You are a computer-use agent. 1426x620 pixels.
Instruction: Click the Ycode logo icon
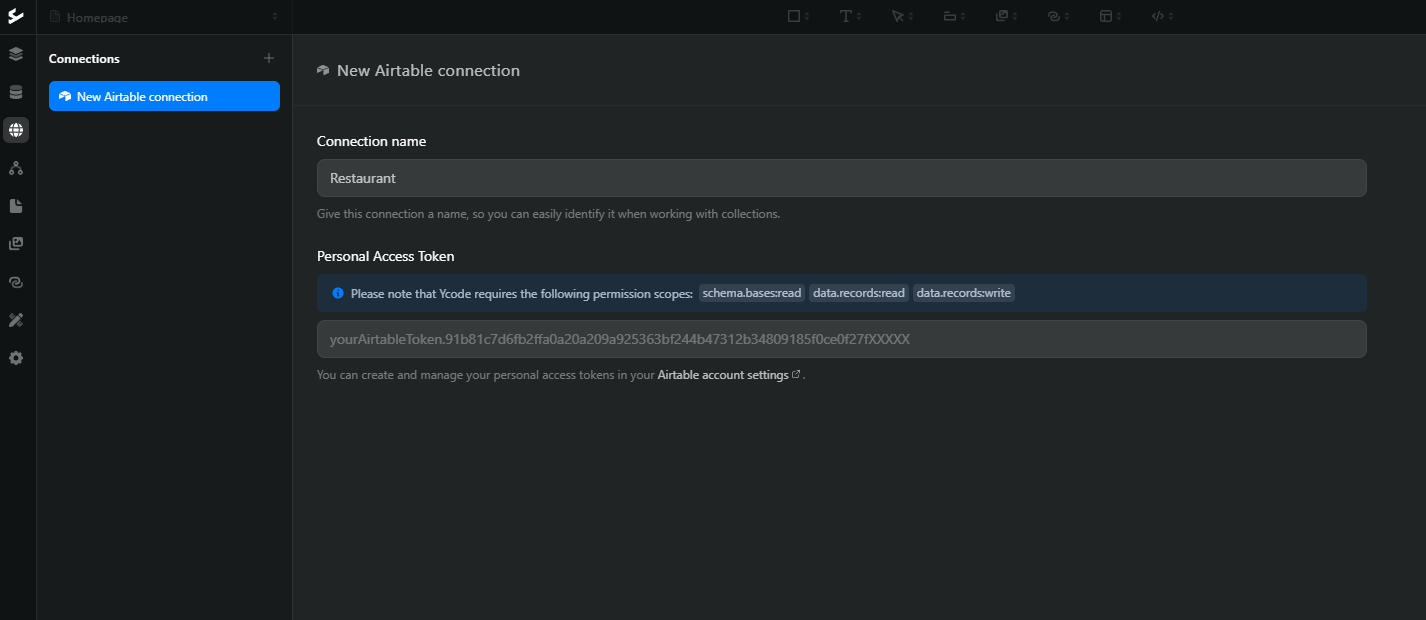pos(16,16)
